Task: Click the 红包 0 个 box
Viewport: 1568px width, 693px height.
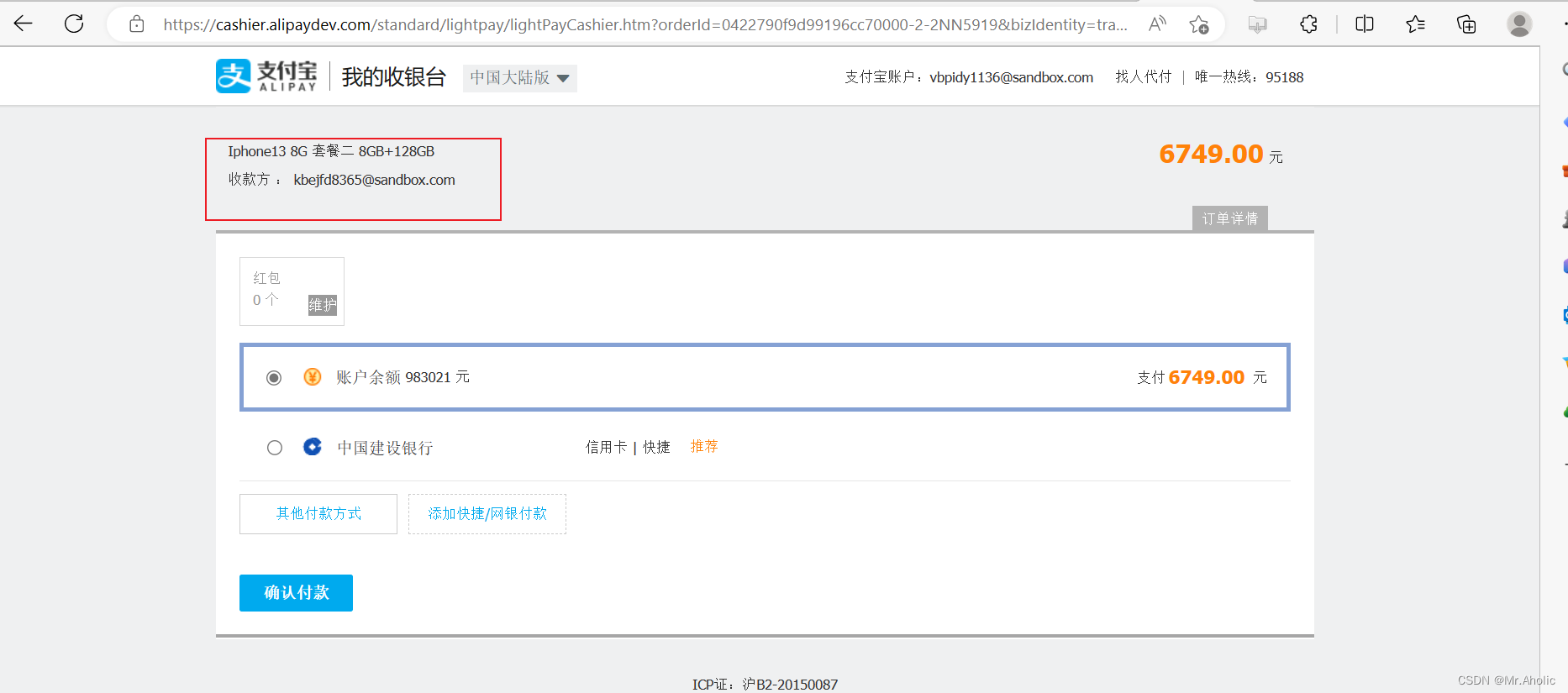Action: (x=292, y=291)
